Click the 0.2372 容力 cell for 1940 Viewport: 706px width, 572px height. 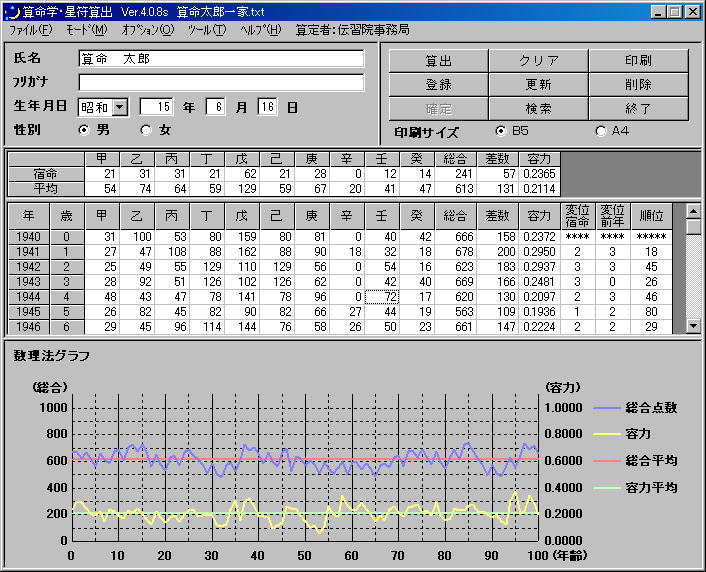539,237
